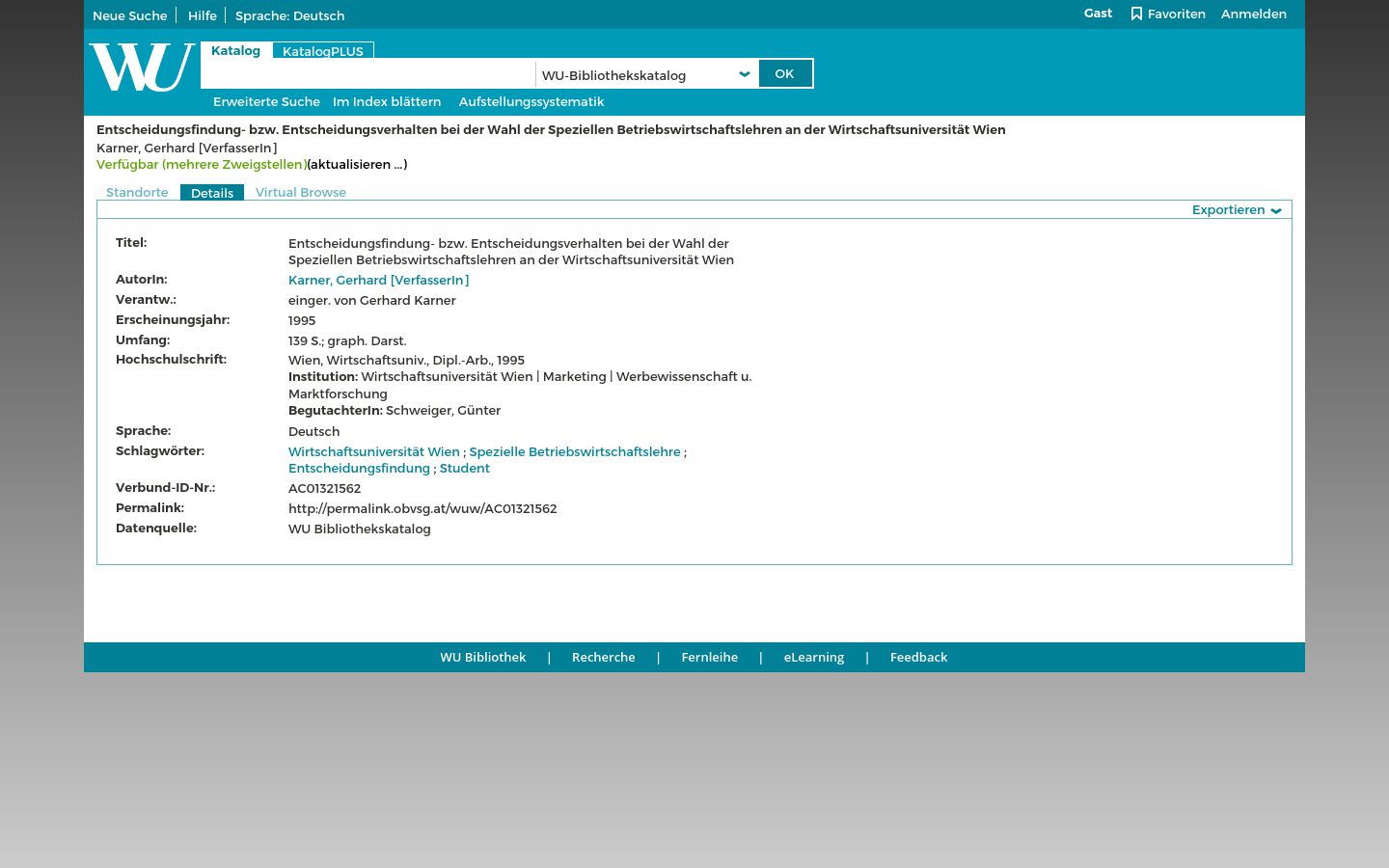Image resolution: width=1389 pixels, height=868 pixels.
Task: Click subject Entscheidungsfindung
Action: click(359, 468)
